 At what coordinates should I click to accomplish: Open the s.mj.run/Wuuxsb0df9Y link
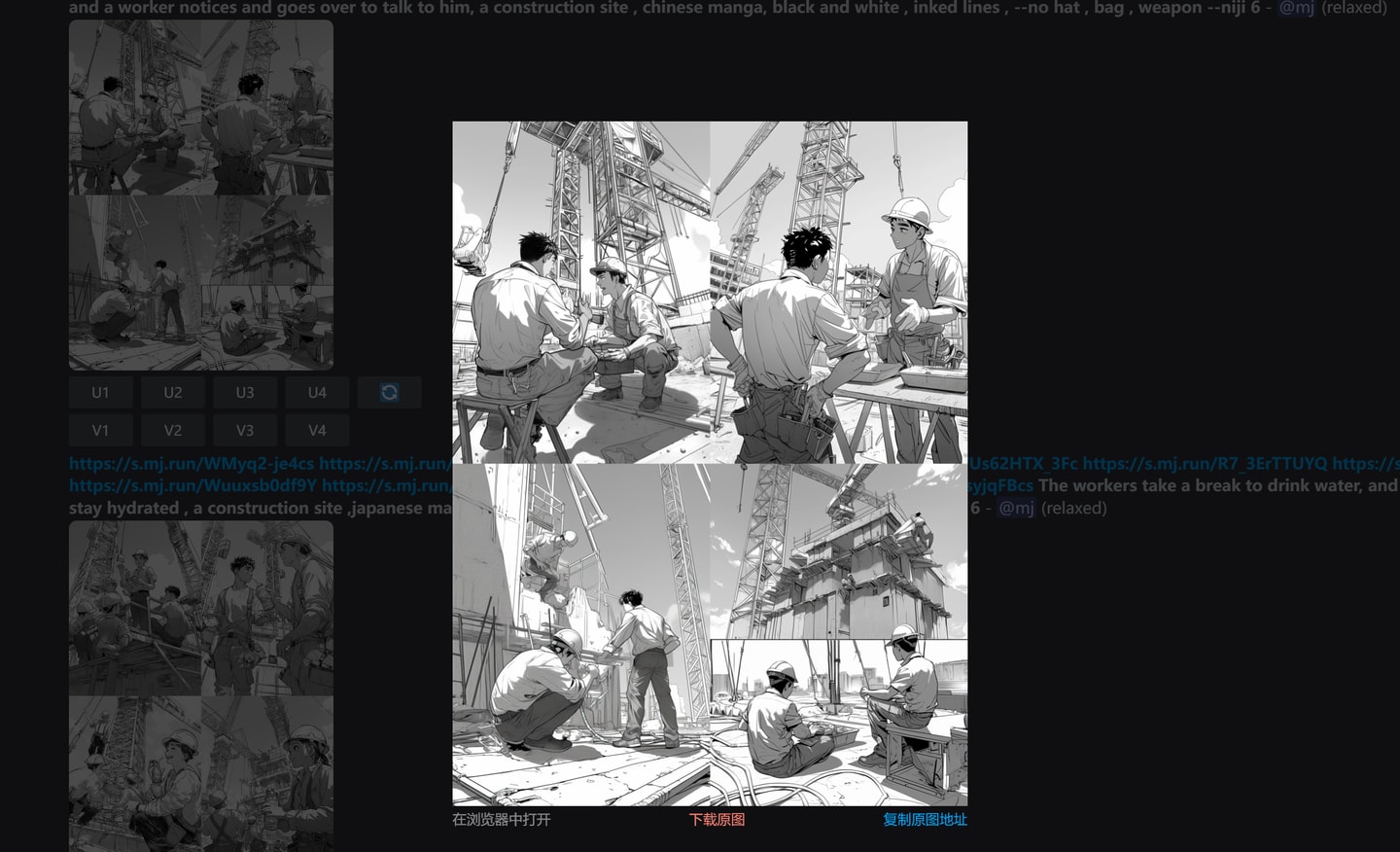(193, 485)
